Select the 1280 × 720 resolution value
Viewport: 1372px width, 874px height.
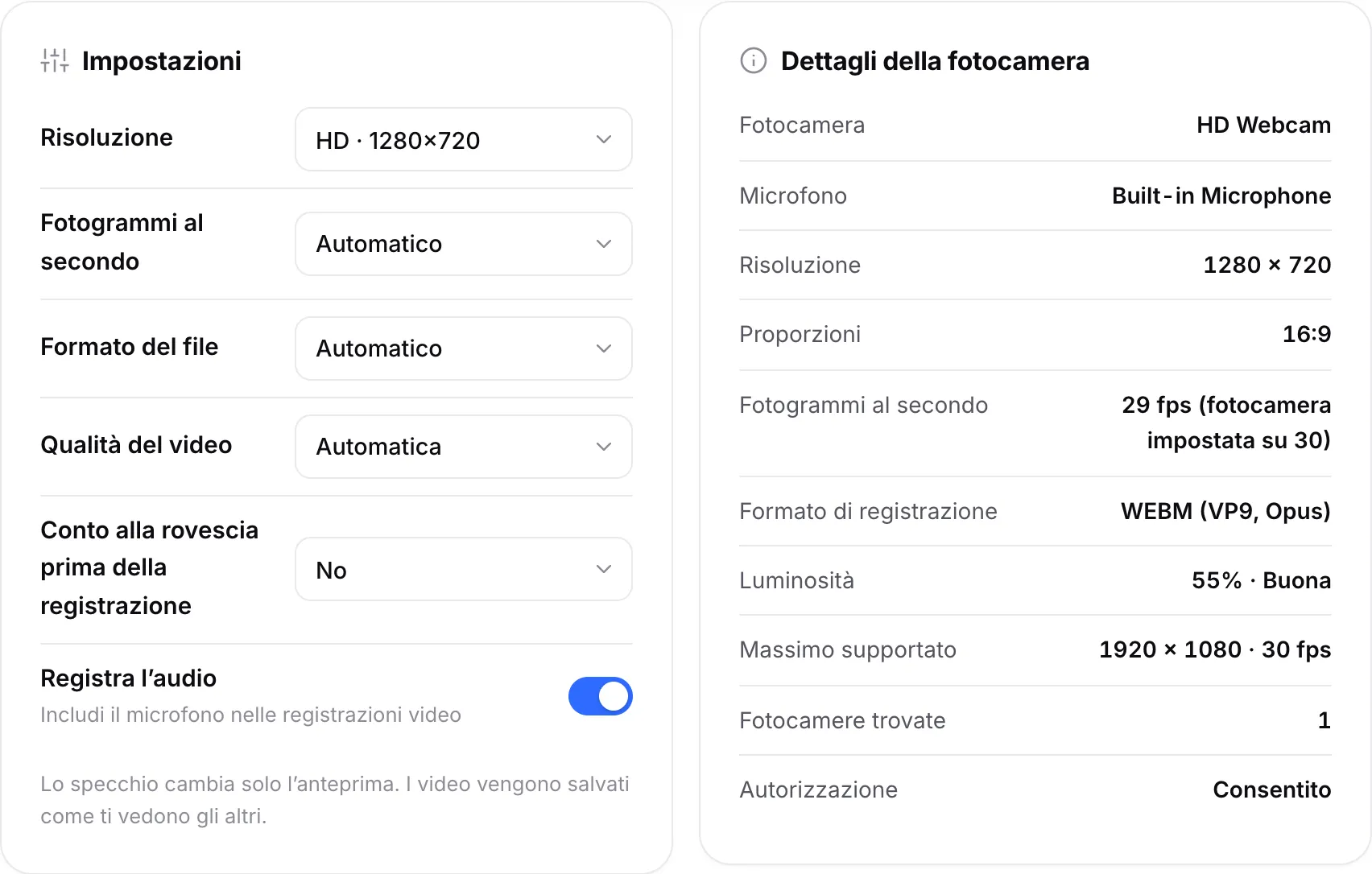tap(1267, 265)
